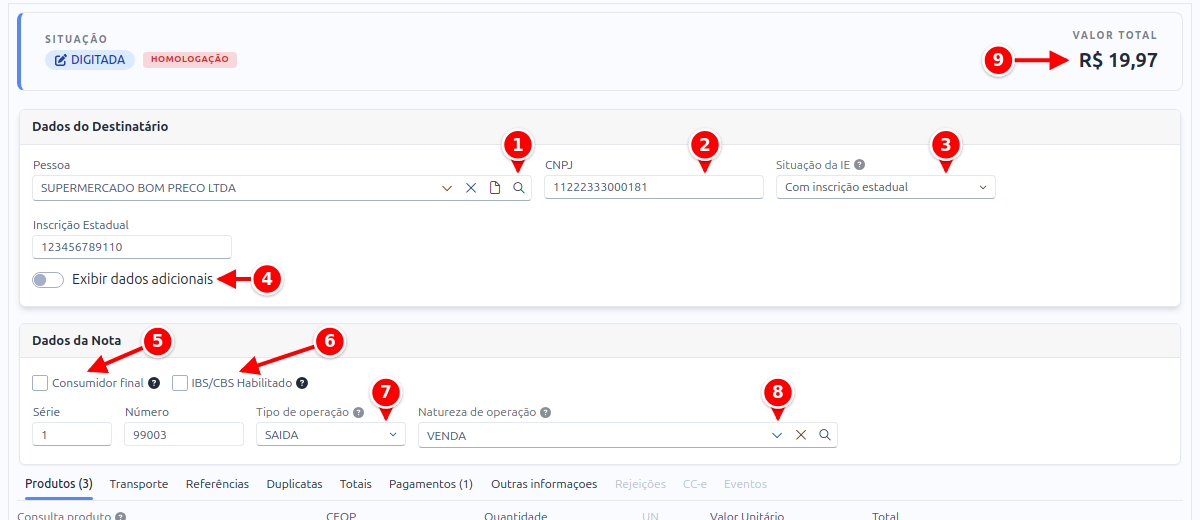Open the Tipo de operação SAIDA dropdown

pos(330,435)
